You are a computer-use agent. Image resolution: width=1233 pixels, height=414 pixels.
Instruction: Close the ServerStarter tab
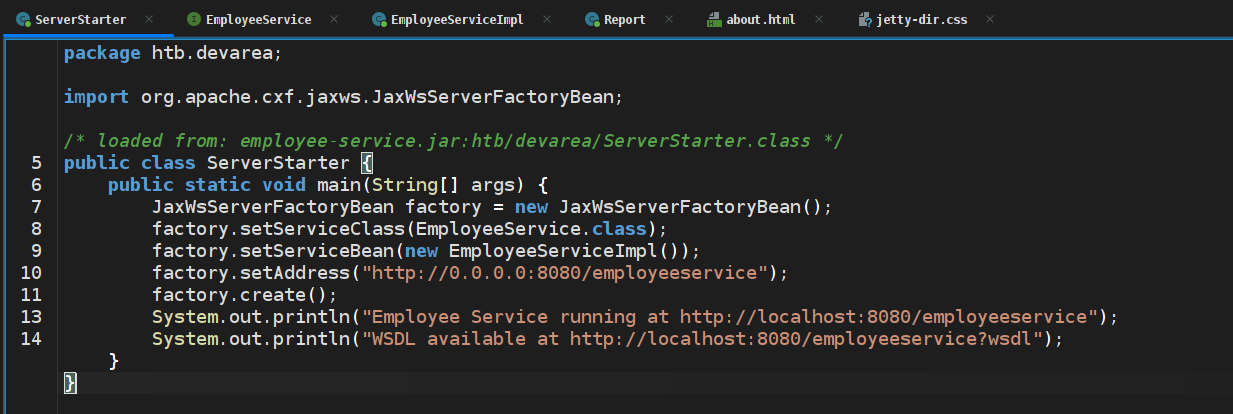(149, 19)
